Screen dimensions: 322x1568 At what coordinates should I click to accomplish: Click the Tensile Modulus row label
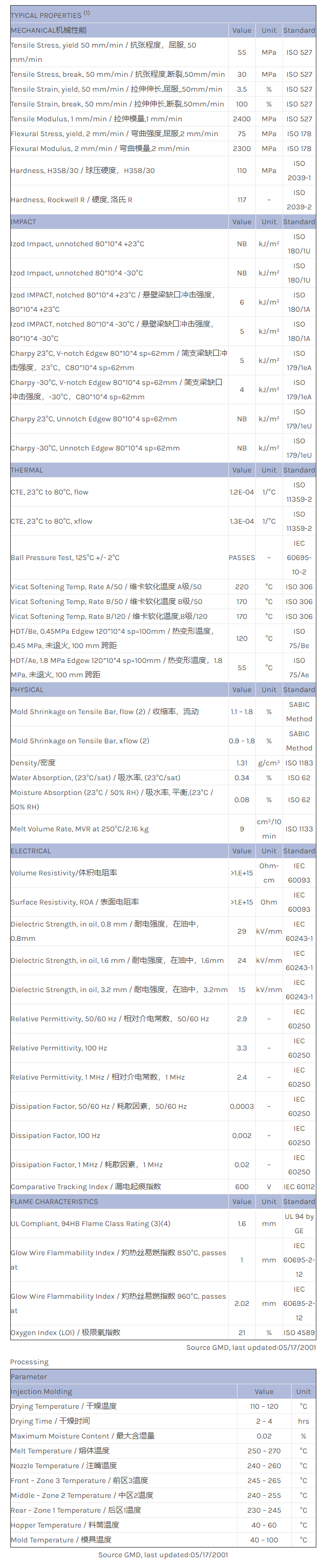tap(96, 119)
